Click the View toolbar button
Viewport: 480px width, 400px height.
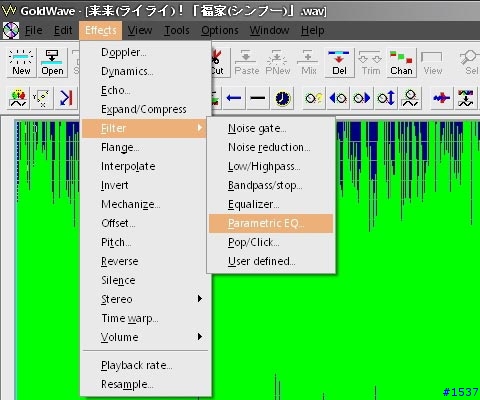click(433, 63)
